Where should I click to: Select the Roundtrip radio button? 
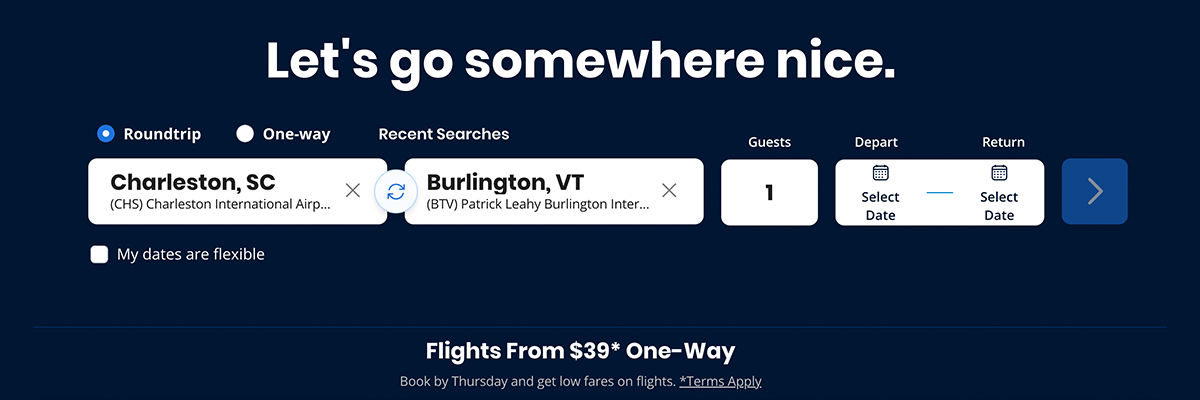pos(105,134)
